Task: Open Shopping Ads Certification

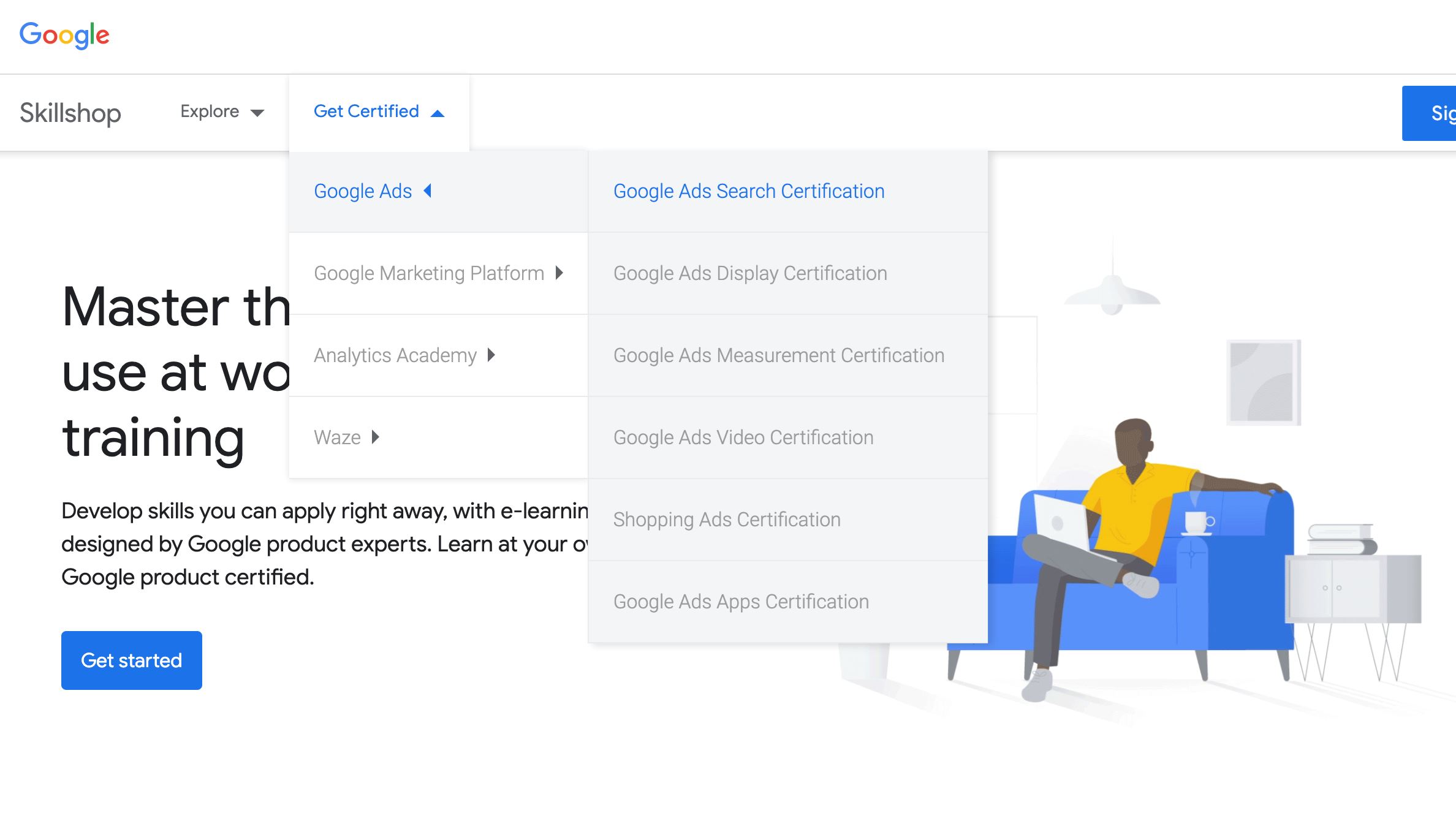Action: (727, 520)
